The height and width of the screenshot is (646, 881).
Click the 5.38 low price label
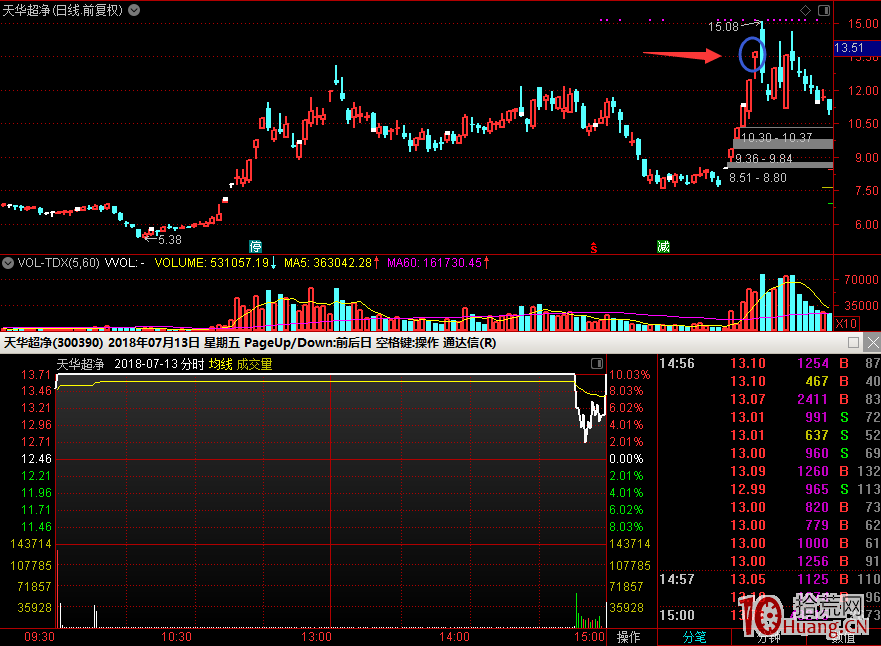click(x=170, y=240)
